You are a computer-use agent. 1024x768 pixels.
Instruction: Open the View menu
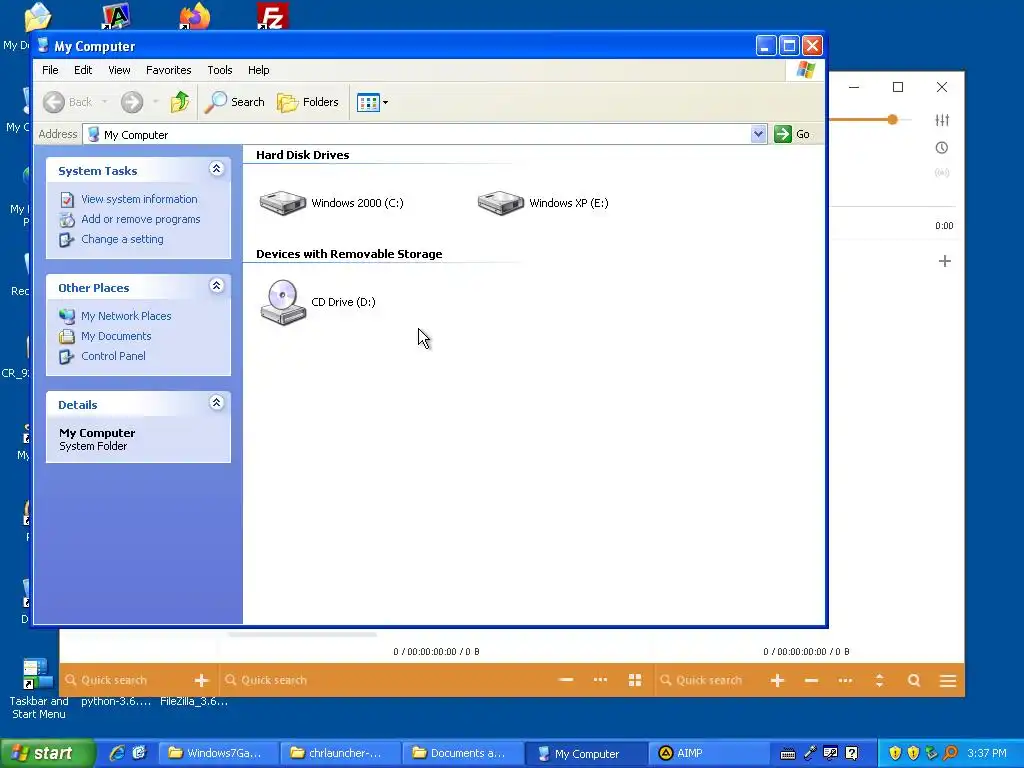point(119,70)
